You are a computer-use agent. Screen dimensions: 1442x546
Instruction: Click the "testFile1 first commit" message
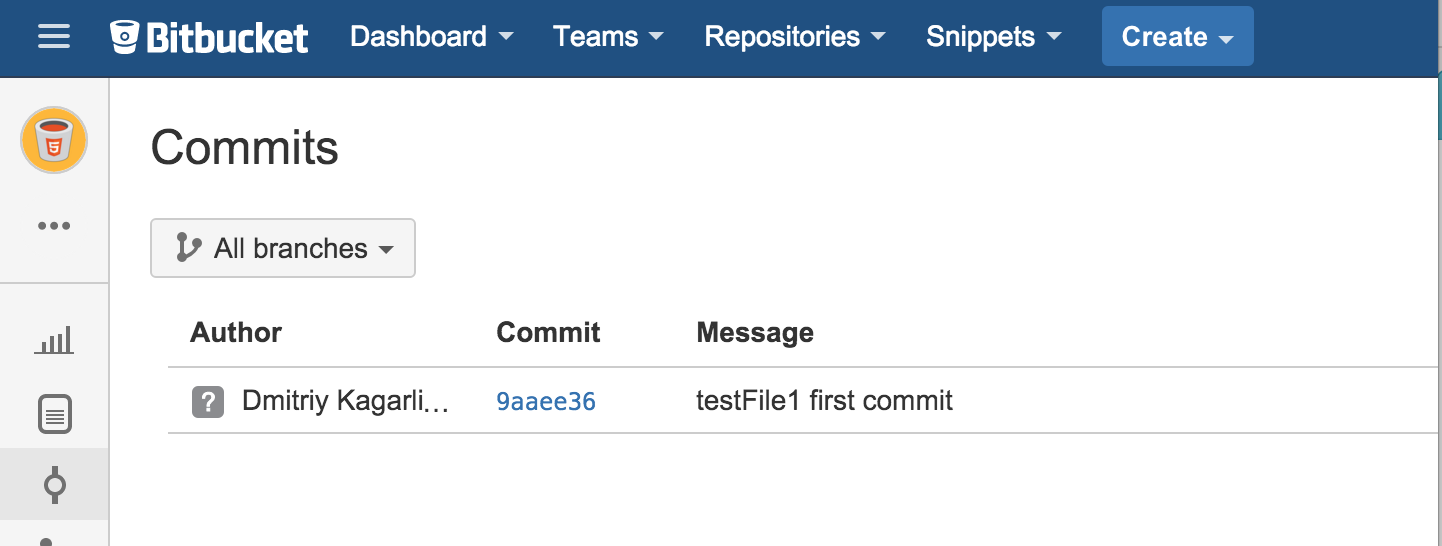(824, 402)
